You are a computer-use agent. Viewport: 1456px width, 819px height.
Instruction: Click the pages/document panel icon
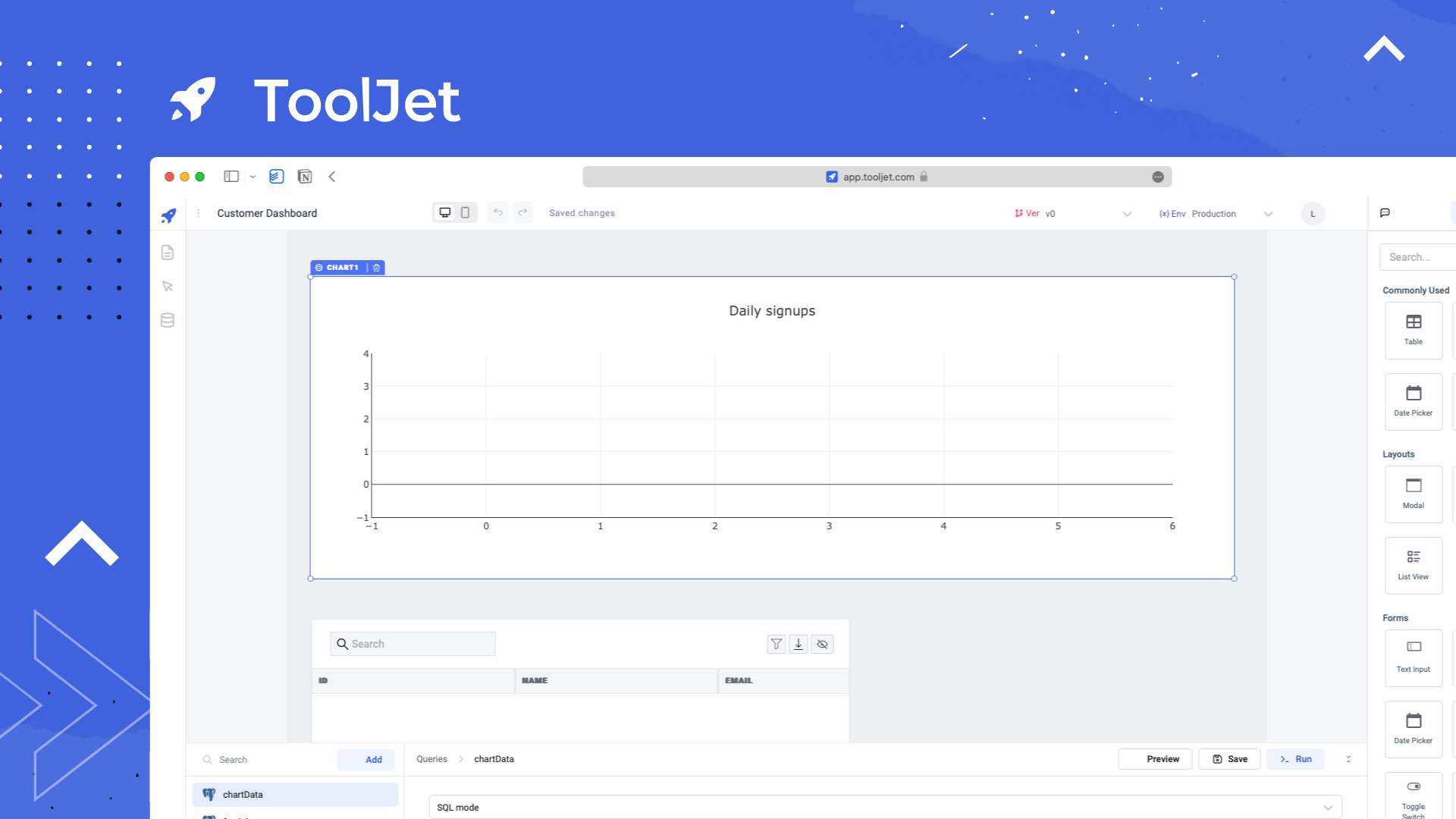168,253
